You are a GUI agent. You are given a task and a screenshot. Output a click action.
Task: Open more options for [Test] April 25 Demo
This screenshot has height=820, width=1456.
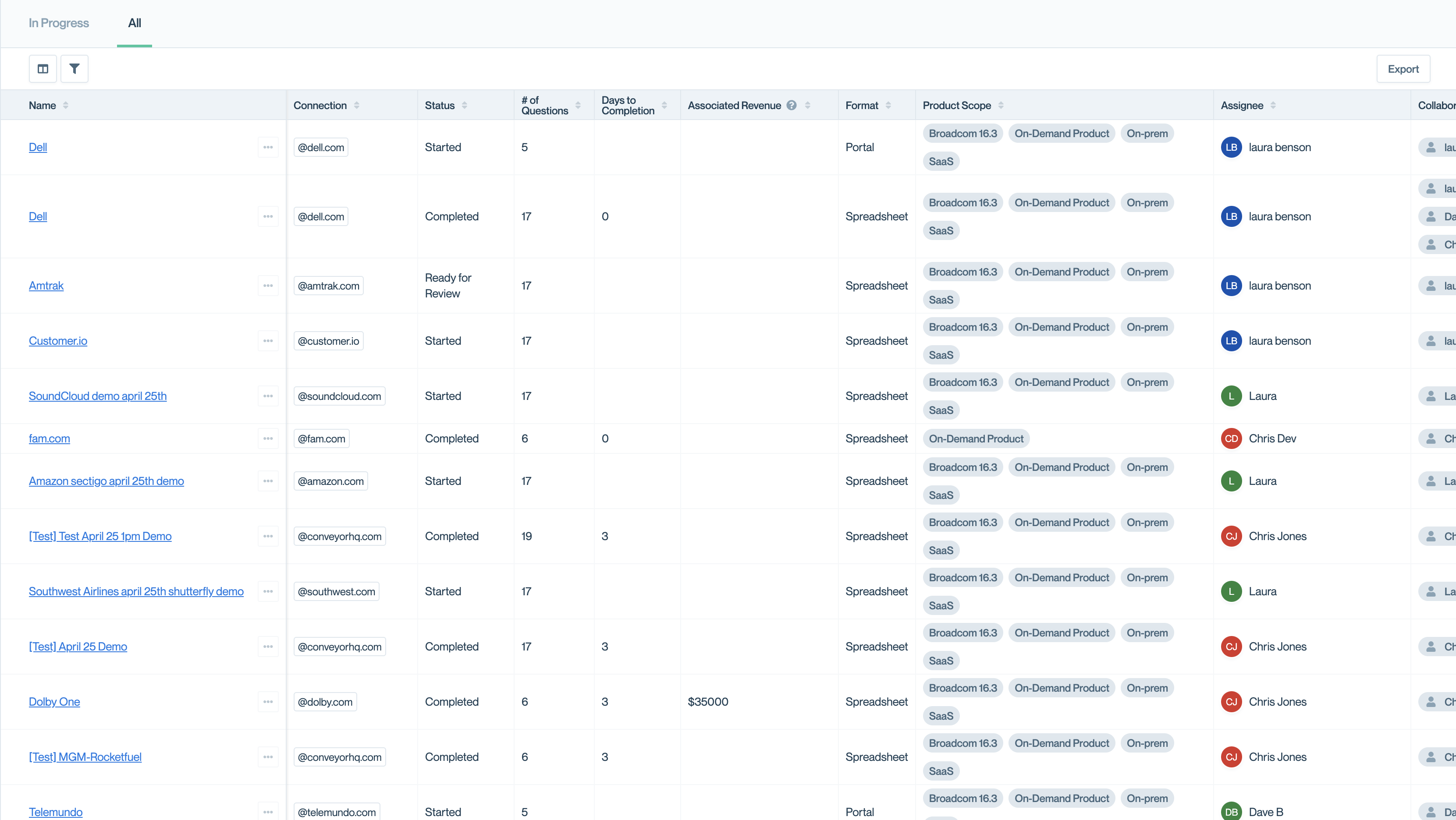(268, 647)
